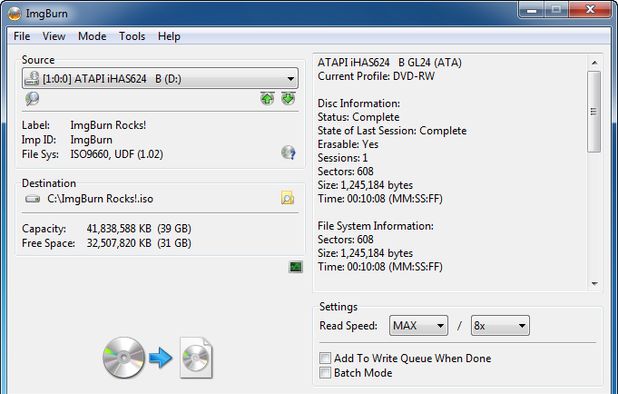Click the Sessions: 1 line
This screenshot has height=394, width=618.
pyautogui.click(x=343, y=158)
